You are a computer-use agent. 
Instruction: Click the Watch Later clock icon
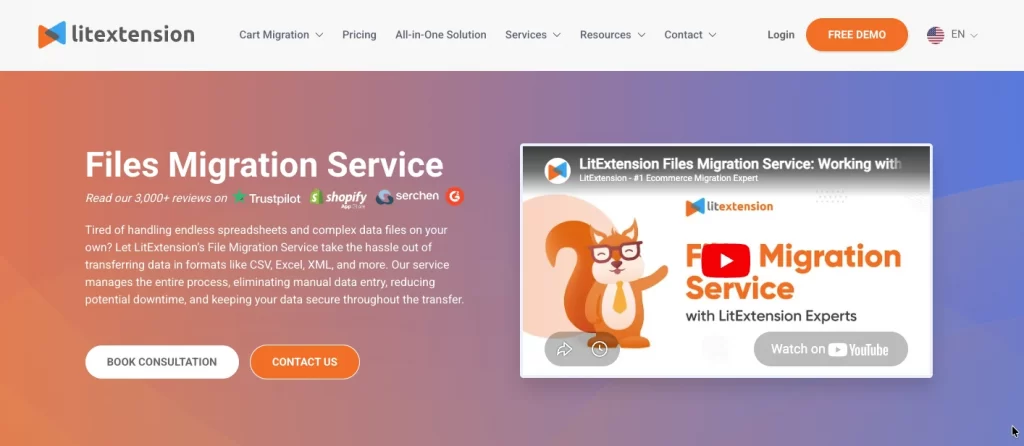599,349
